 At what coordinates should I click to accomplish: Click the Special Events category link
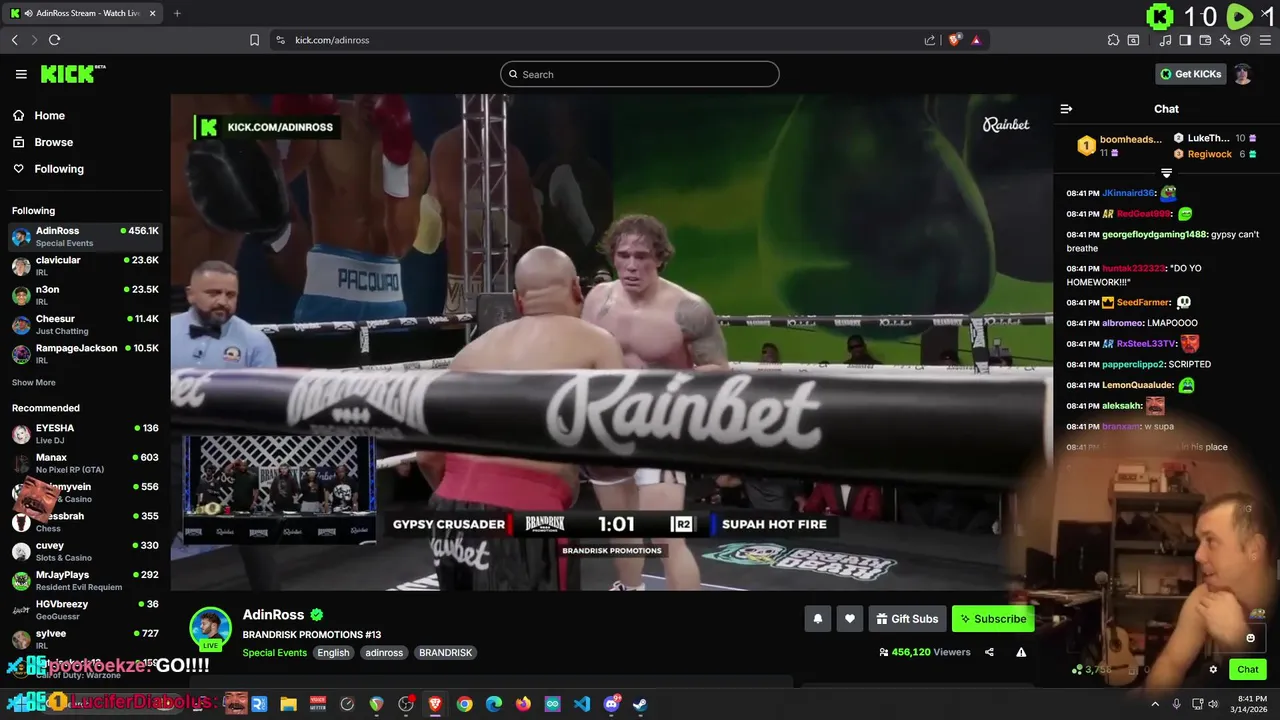[275, 653]
